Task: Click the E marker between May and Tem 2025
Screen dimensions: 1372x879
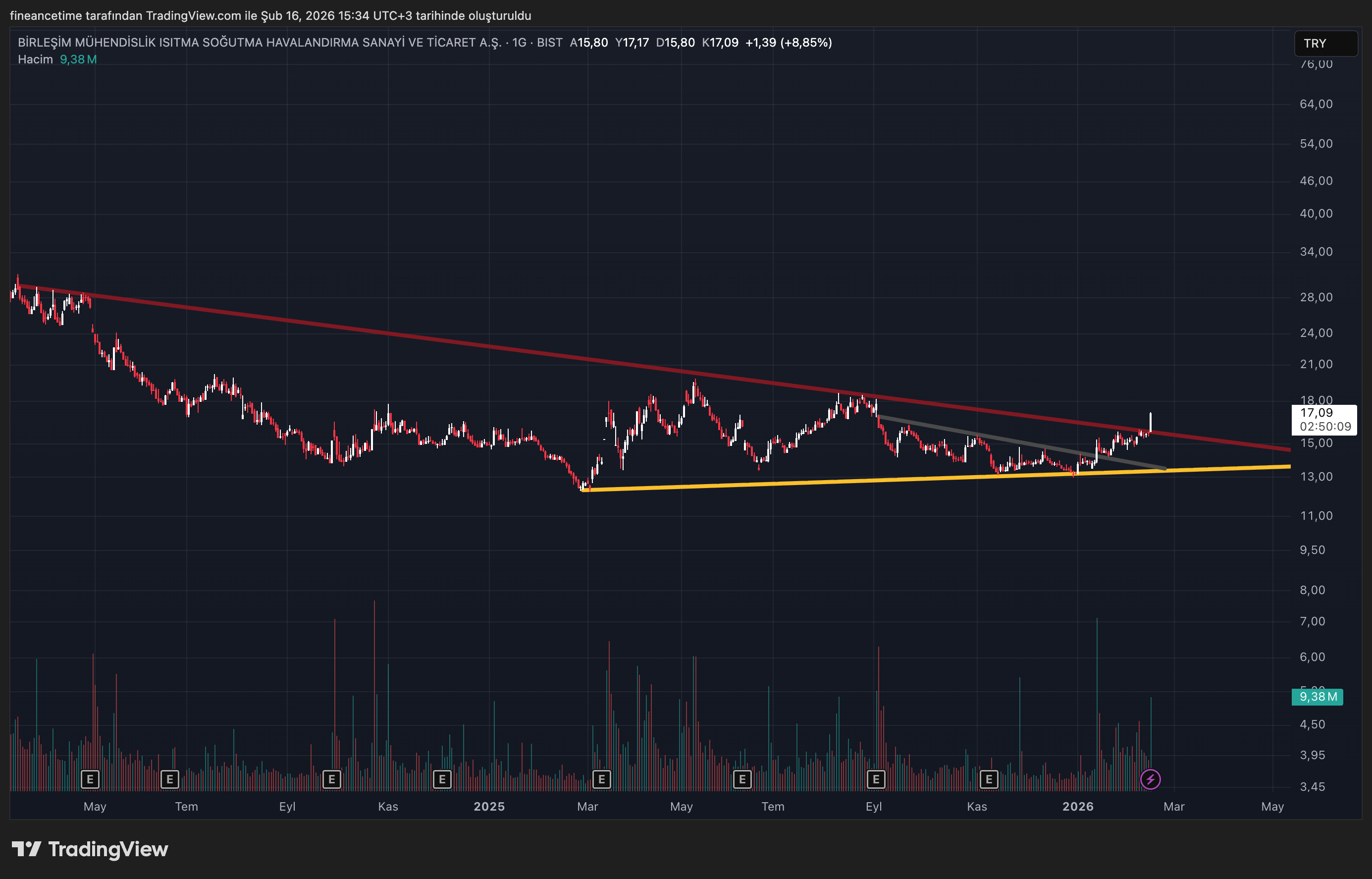Action: [x=742, y=779]
